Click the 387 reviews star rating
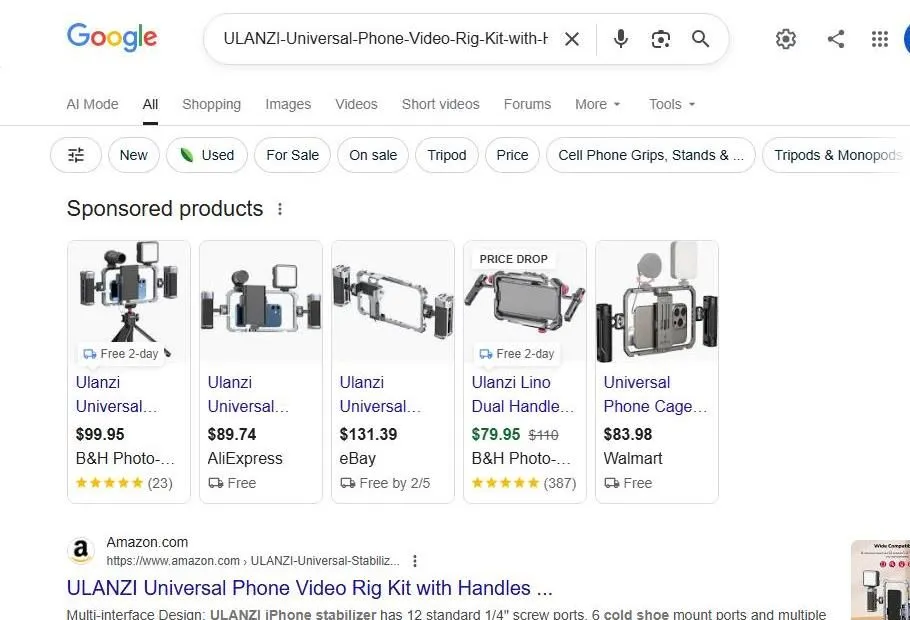This screenshot has width=910, height=620. [x=523, y=483]
